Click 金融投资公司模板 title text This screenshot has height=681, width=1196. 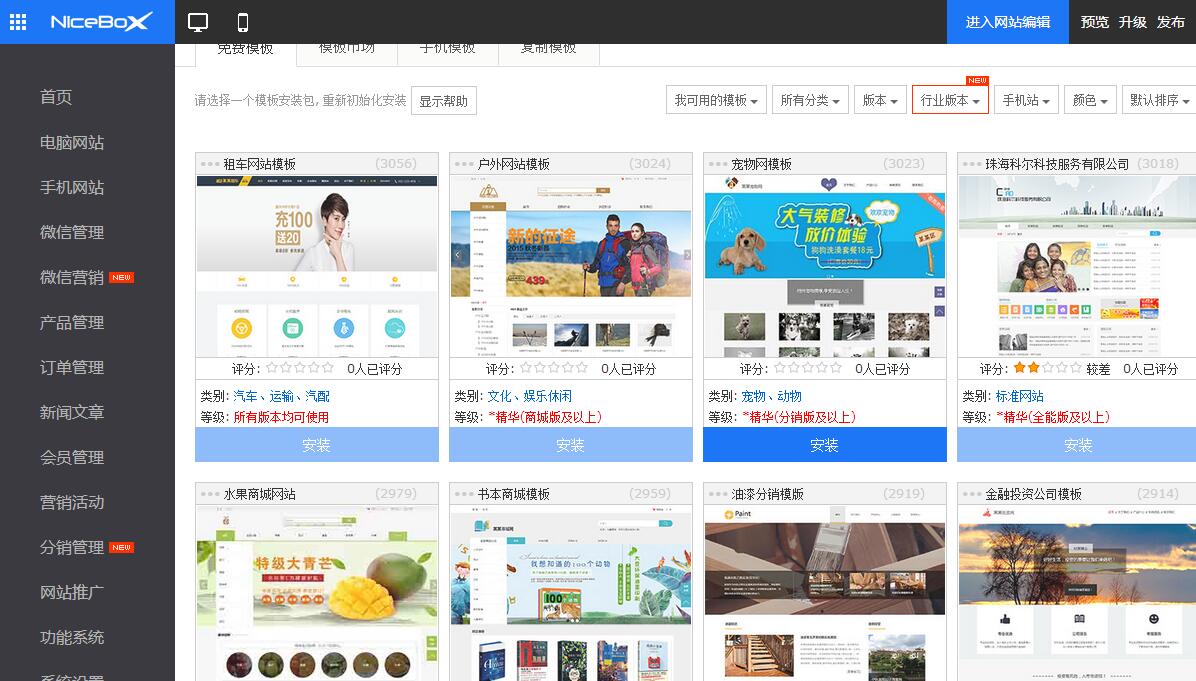point(1034,494)
